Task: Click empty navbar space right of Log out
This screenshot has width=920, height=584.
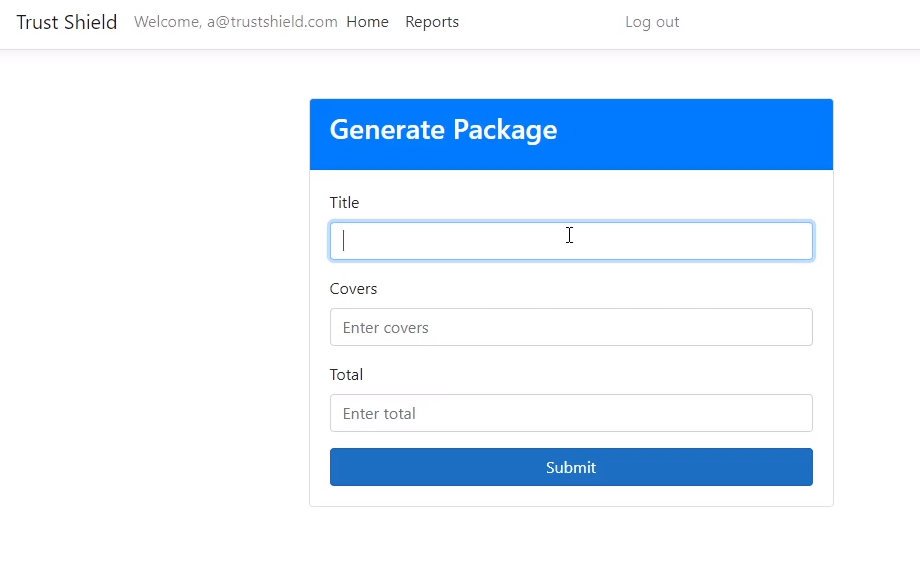Action: point(800,22)
